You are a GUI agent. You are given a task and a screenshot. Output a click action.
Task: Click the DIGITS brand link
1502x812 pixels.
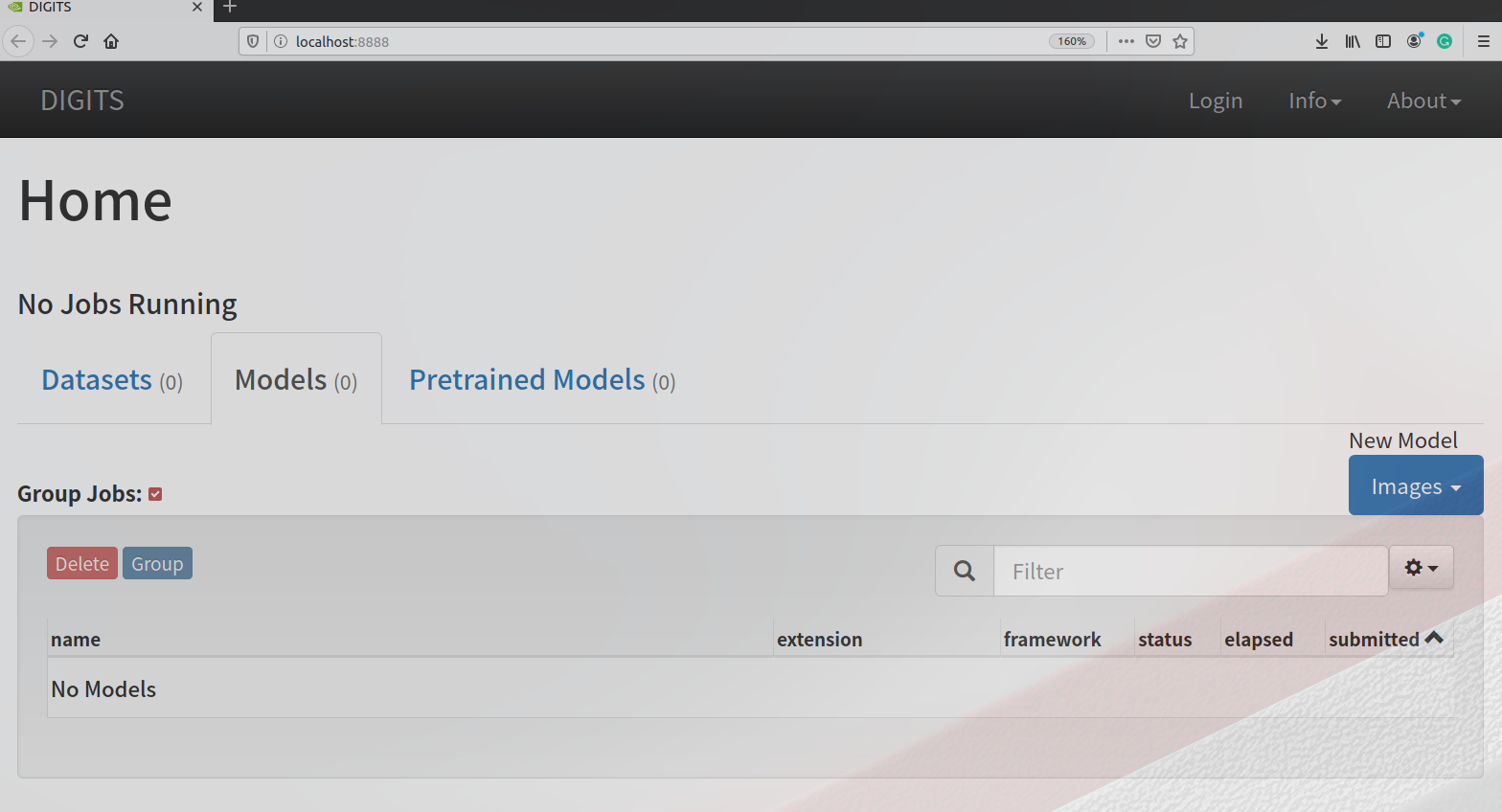click(82, 101)
